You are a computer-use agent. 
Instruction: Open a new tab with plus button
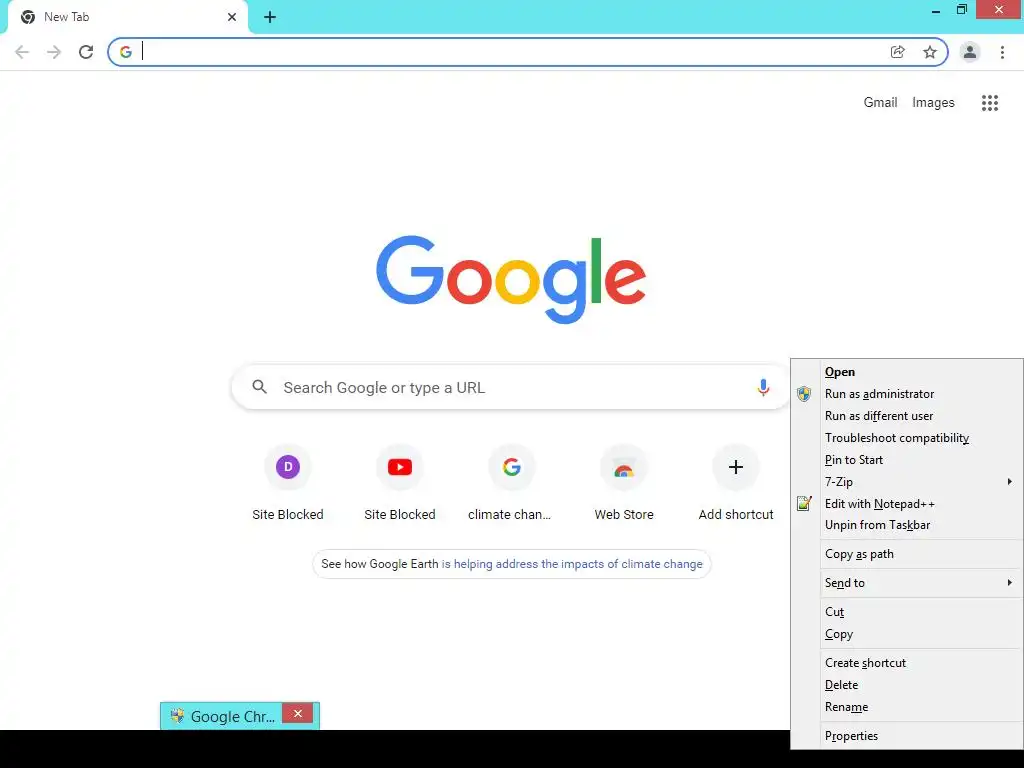click(270, 17)
